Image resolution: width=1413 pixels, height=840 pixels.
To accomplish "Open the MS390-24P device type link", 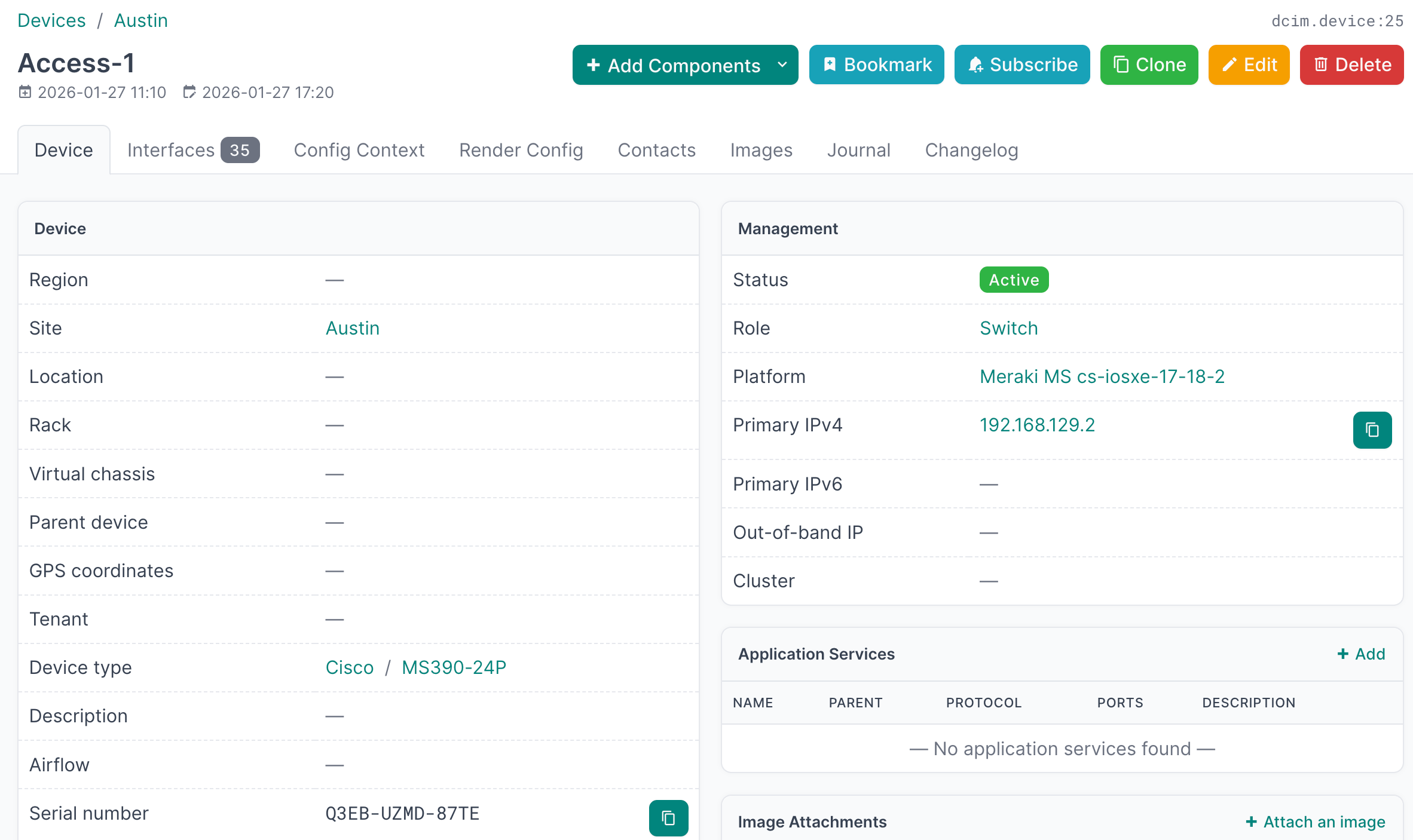I will [454, 667].
